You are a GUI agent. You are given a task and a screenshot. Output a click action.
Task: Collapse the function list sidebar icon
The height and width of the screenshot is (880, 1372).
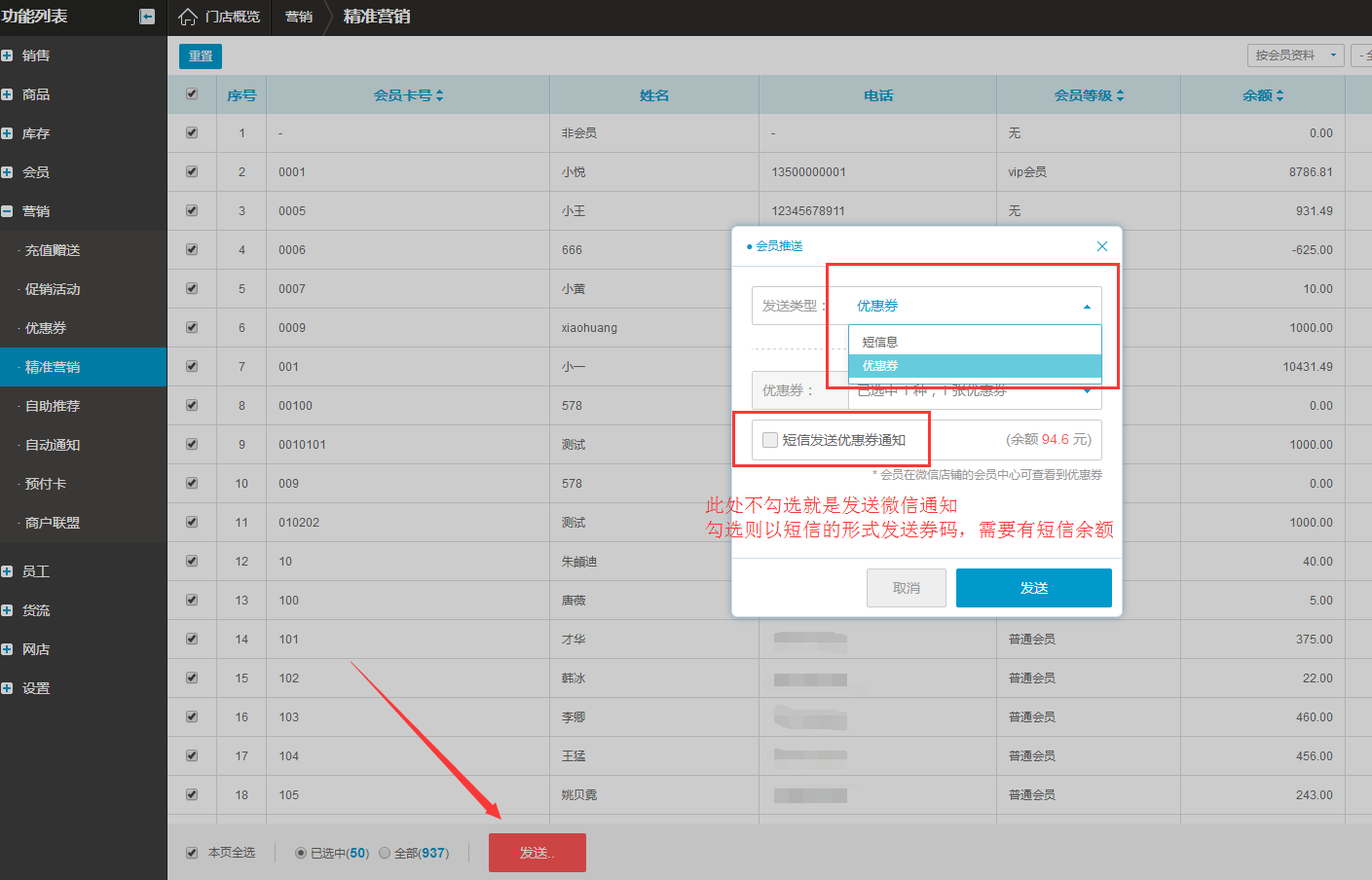147,17
